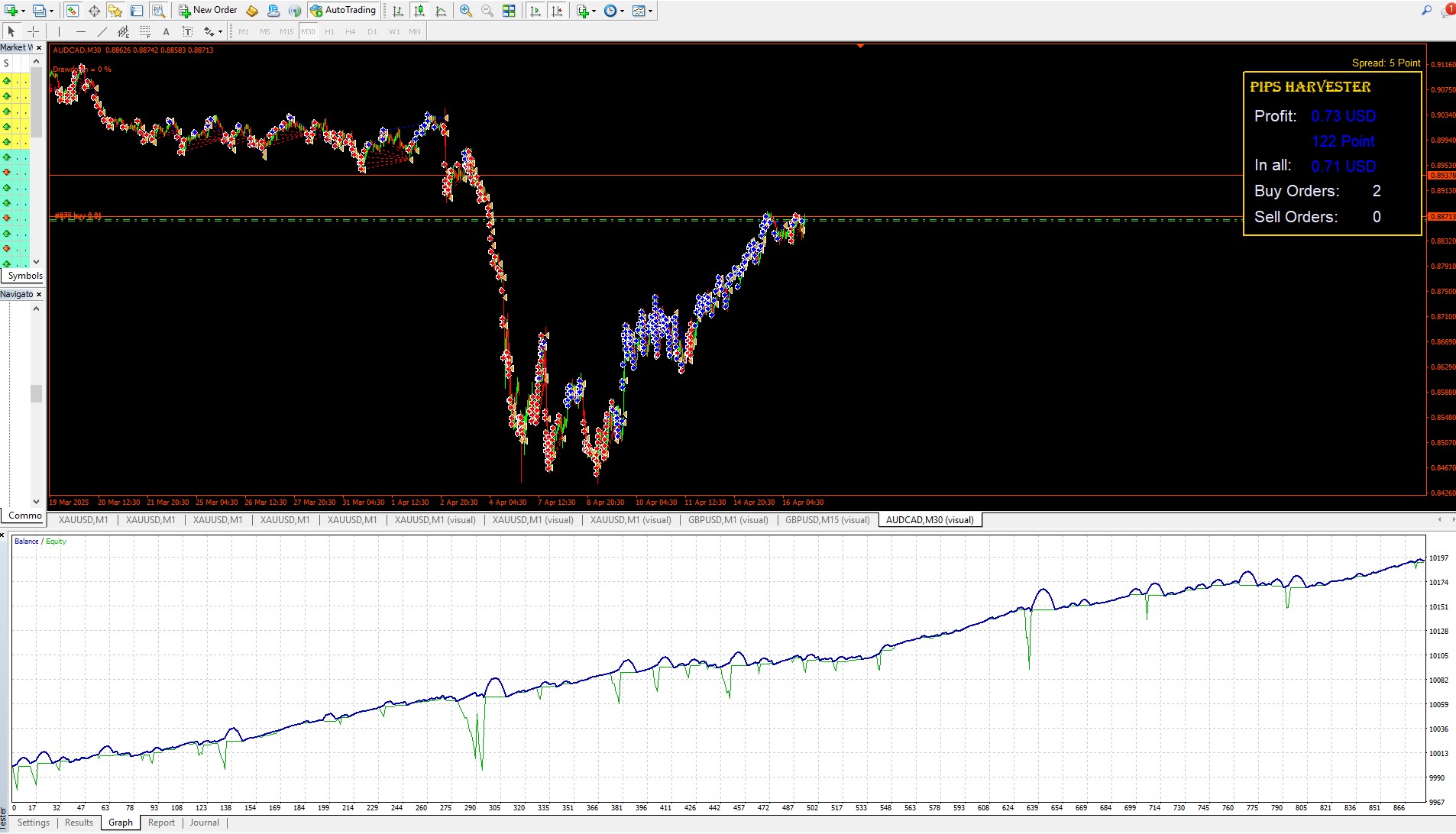Toggle the Terminal window icon
The width and height of the screenshot is (1456, 834).
click(x=137, y=11)
